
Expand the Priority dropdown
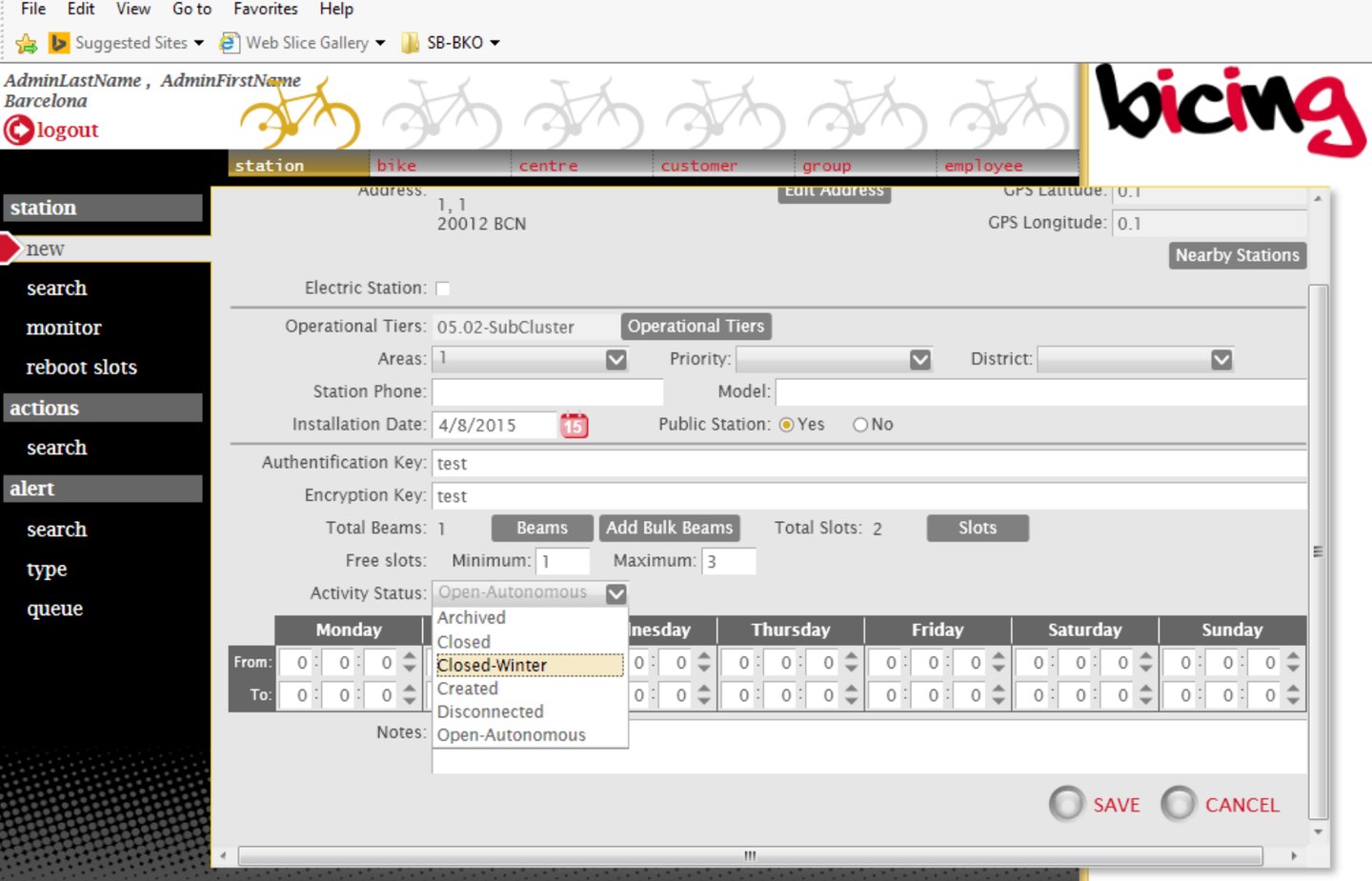(x=919, y=359)
